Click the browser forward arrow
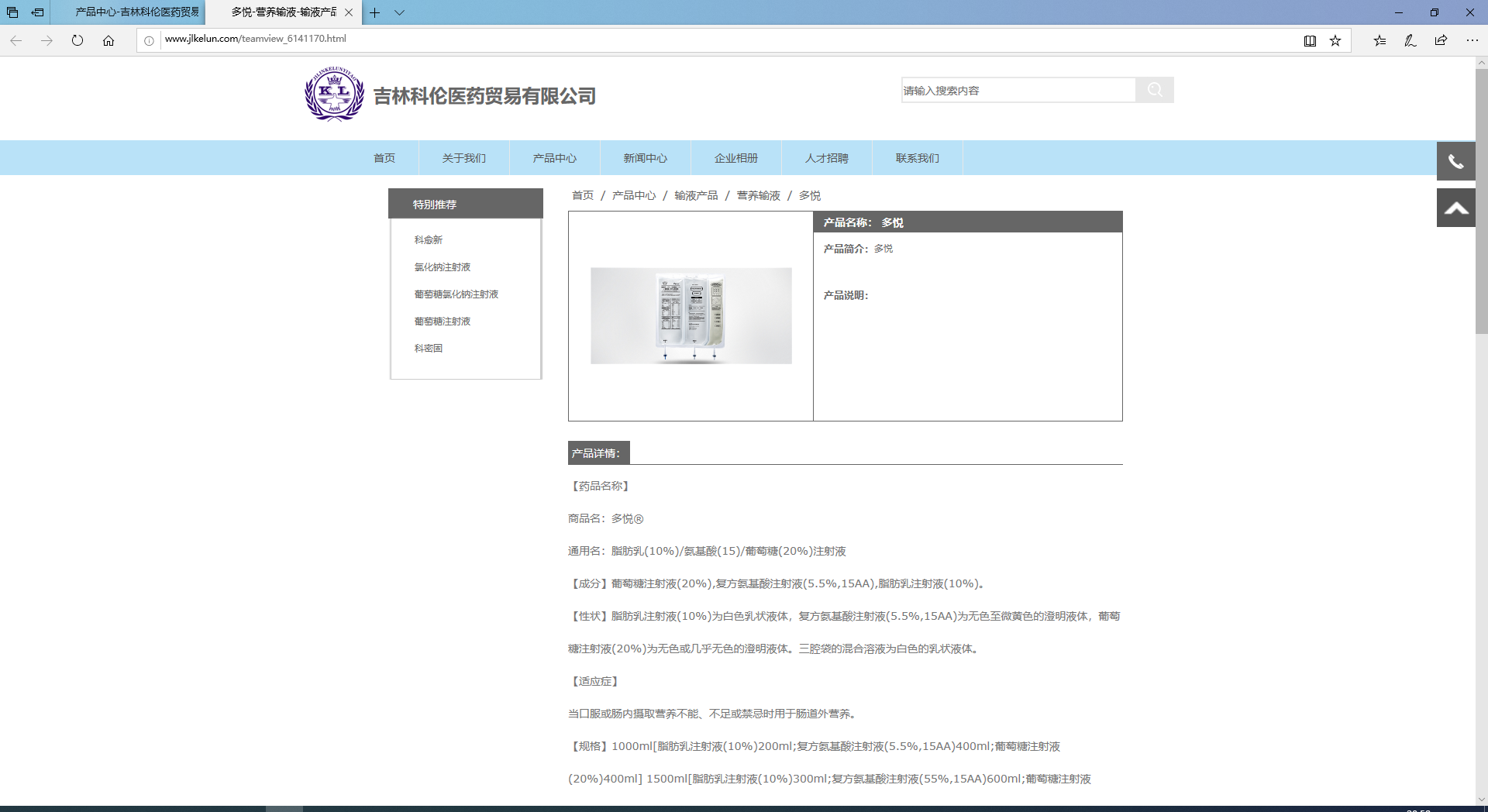Image resolution: width=1488 pixels, height=812 pixels. point(46,40)
